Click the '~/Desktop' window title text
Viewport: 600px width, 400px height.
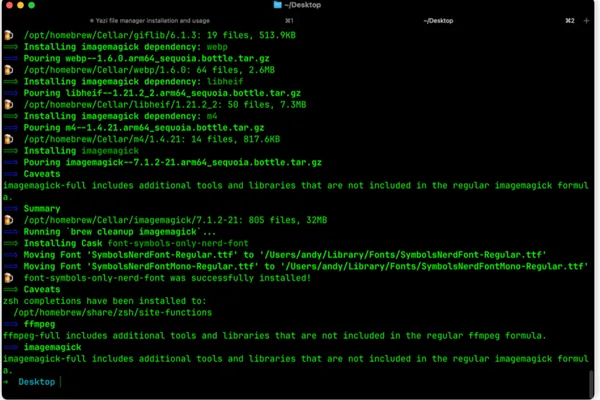click(x=302, y=5)
